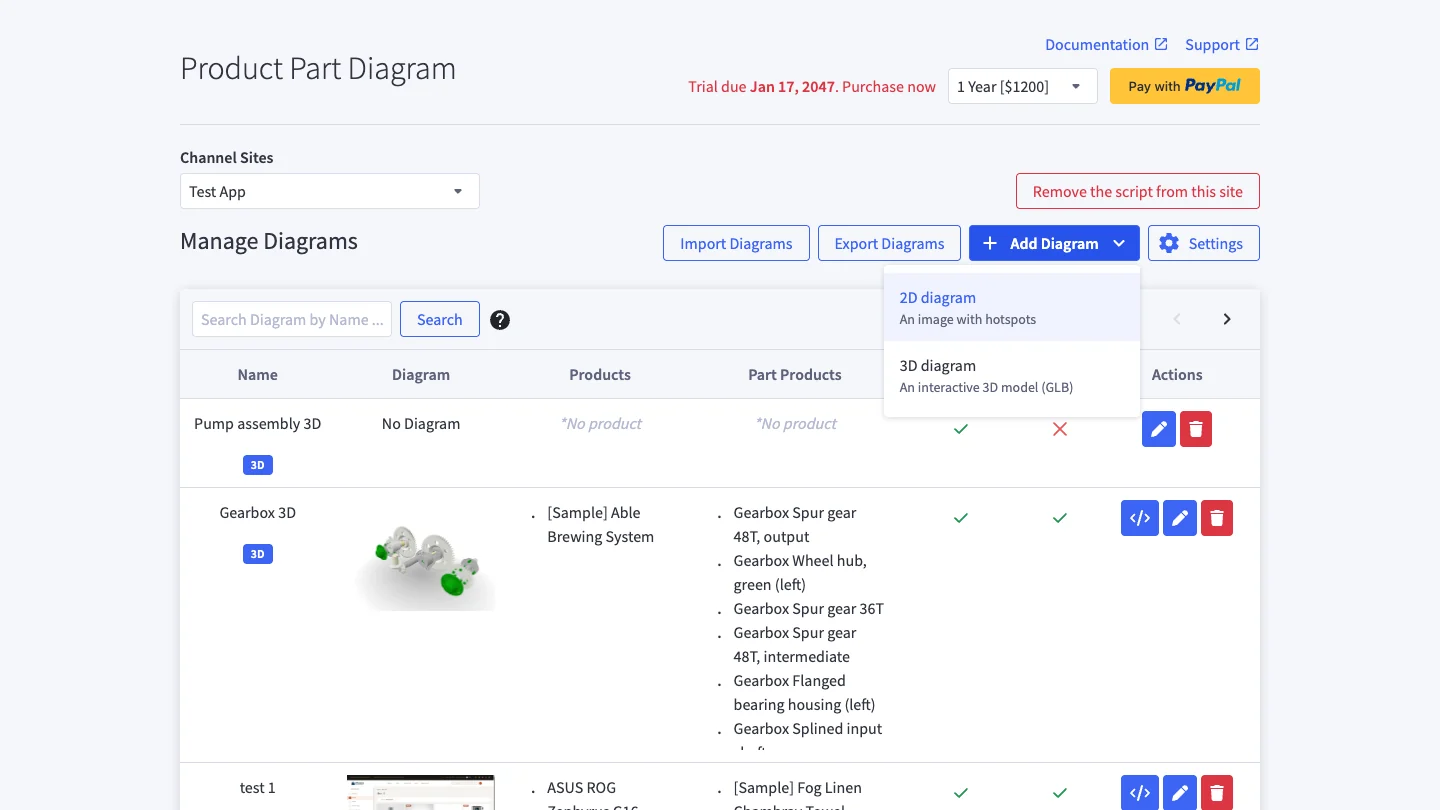1440x810 pixels.
Task: Open the Documentation link
Action: pos(1106,44)
